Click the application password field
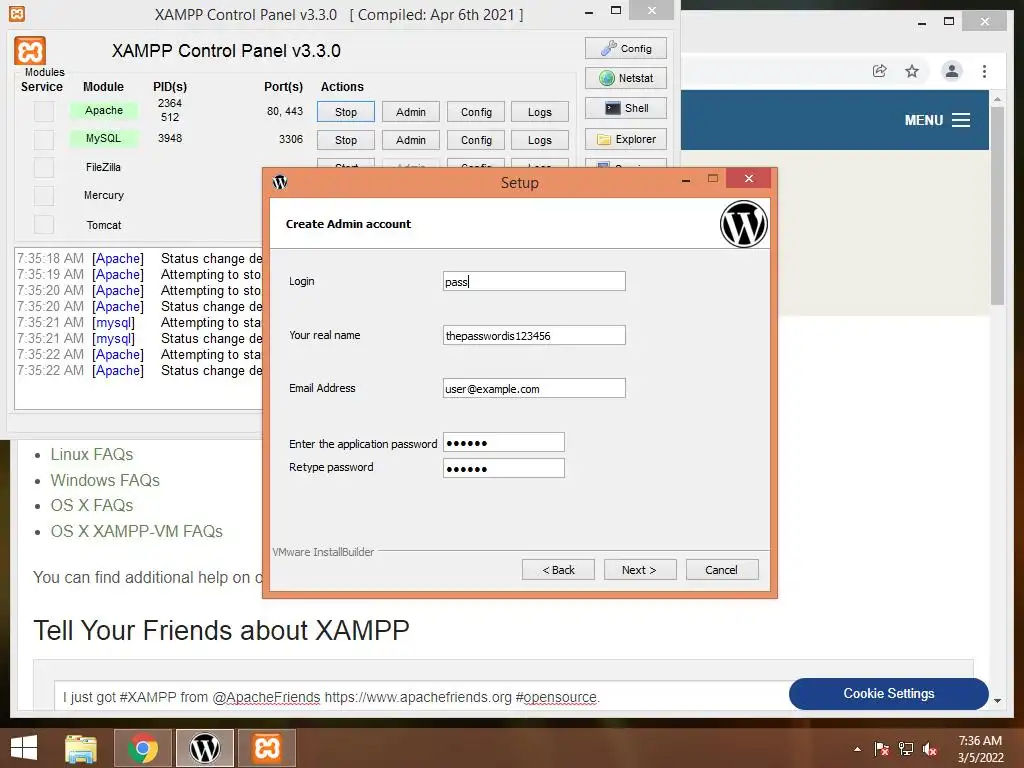Image resolution: width=1024 pixels, height=768 pixels. click(x=504, y=442)
